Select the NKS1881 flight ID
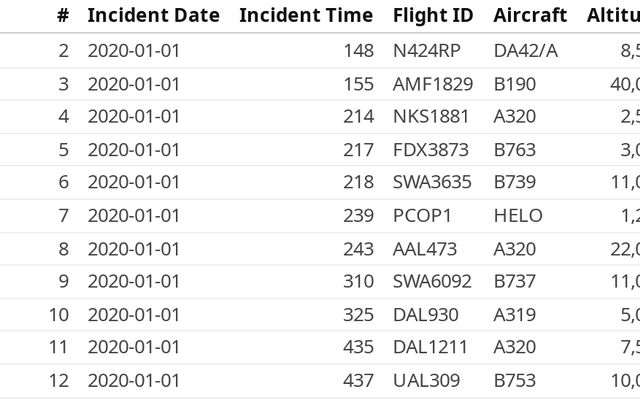 tap(431, 116)
